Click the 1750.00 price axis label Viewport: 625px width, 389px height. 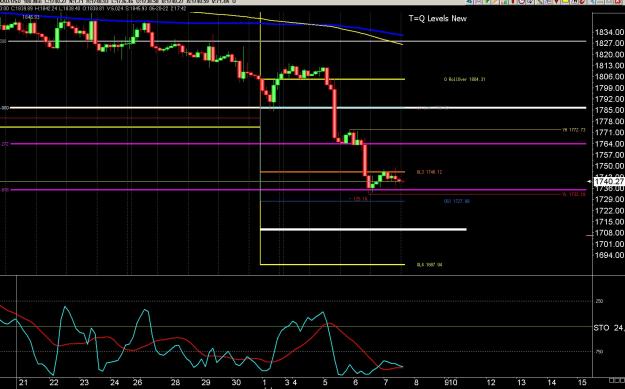point(609,166)
